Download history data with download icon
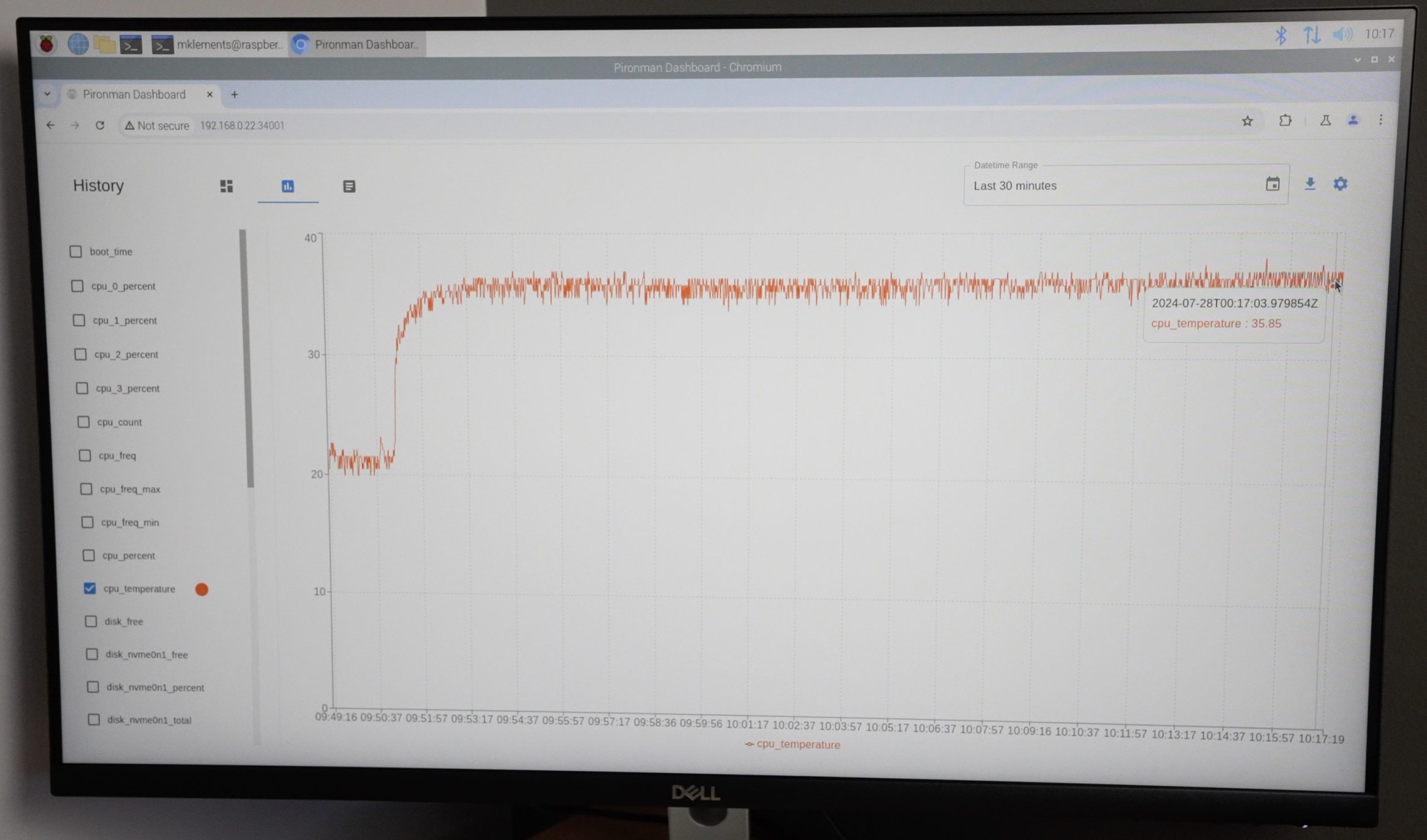This screenshot has width=1427, height=840. pos(1310,183)
